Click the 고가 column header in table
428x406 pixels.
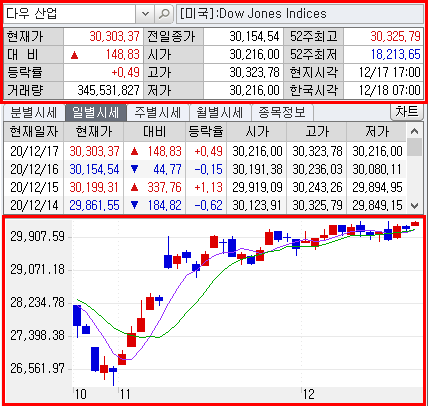pyautogui.click(x=317, y=132)
